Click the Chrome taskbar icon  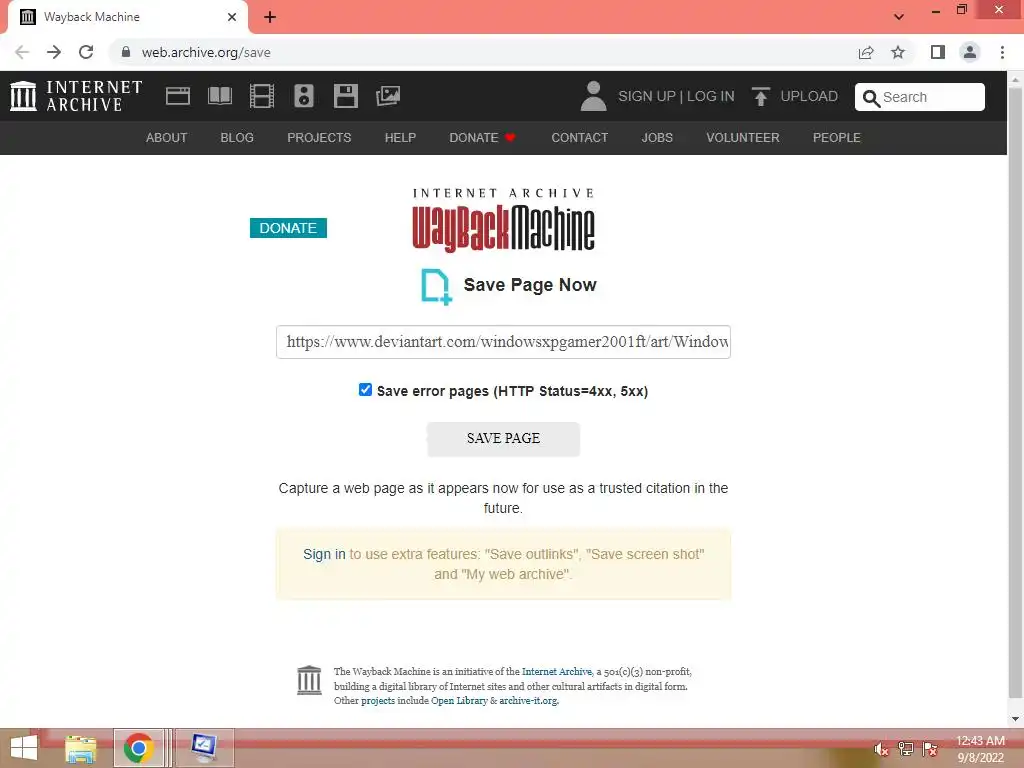[x=138, y=748]
